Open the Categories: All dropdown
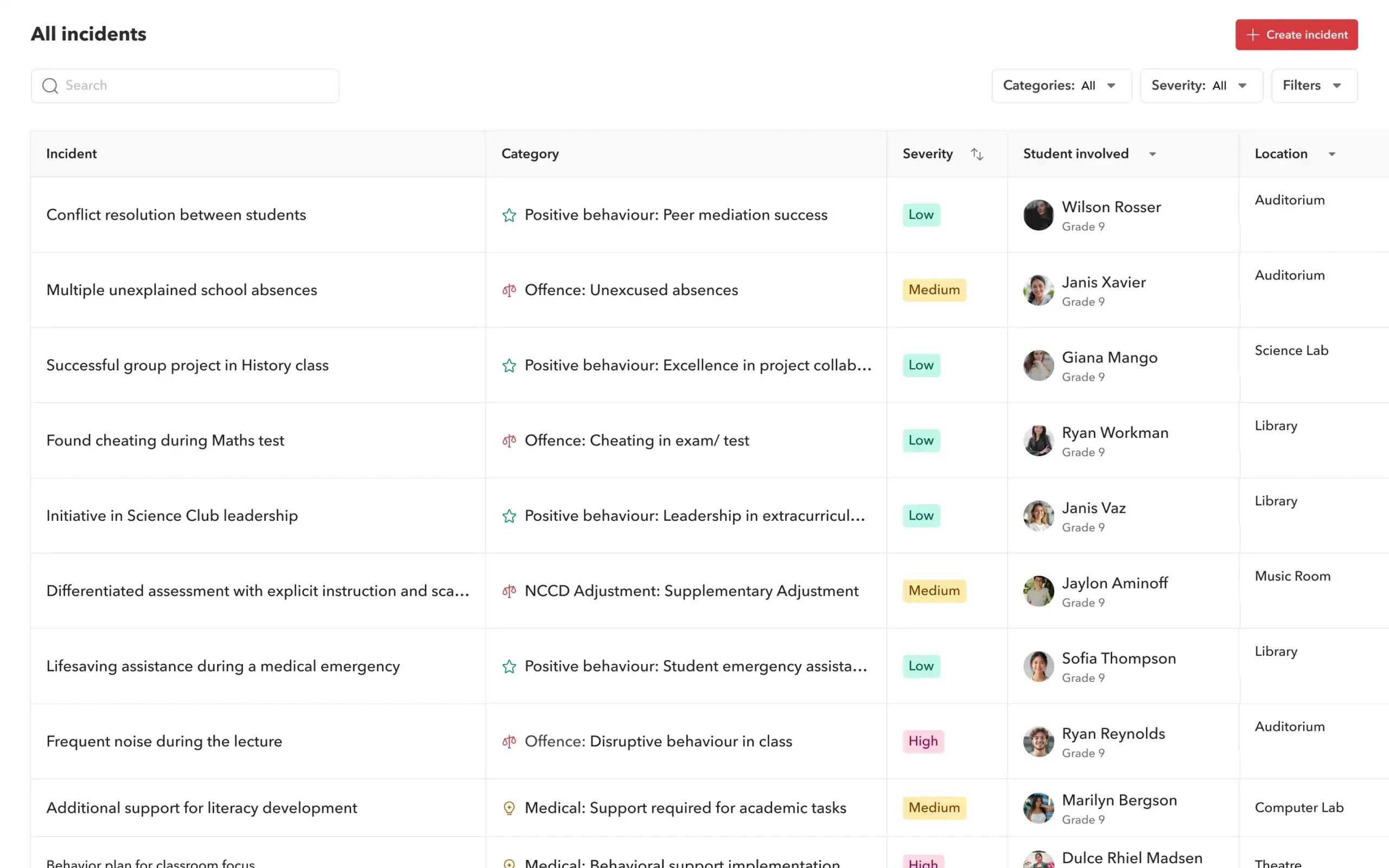 tap(1061, 86)
